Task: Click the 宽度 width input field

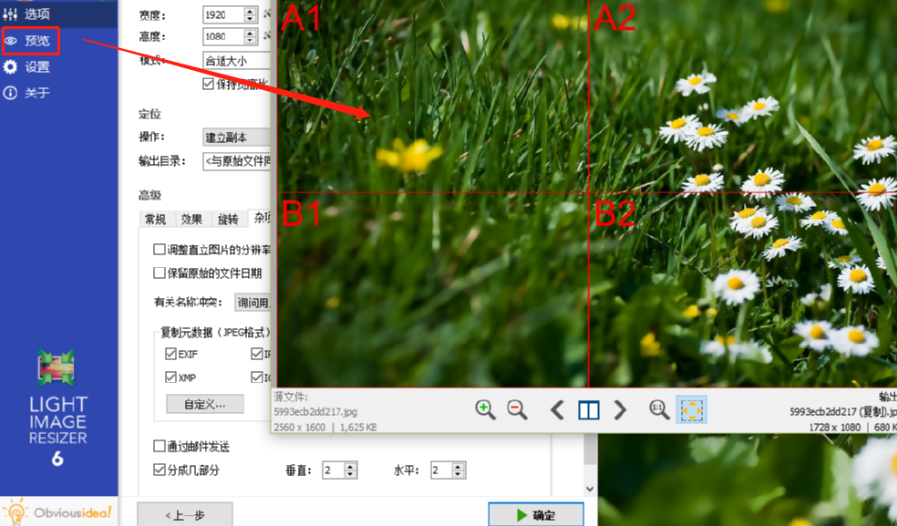Action: 223,15
